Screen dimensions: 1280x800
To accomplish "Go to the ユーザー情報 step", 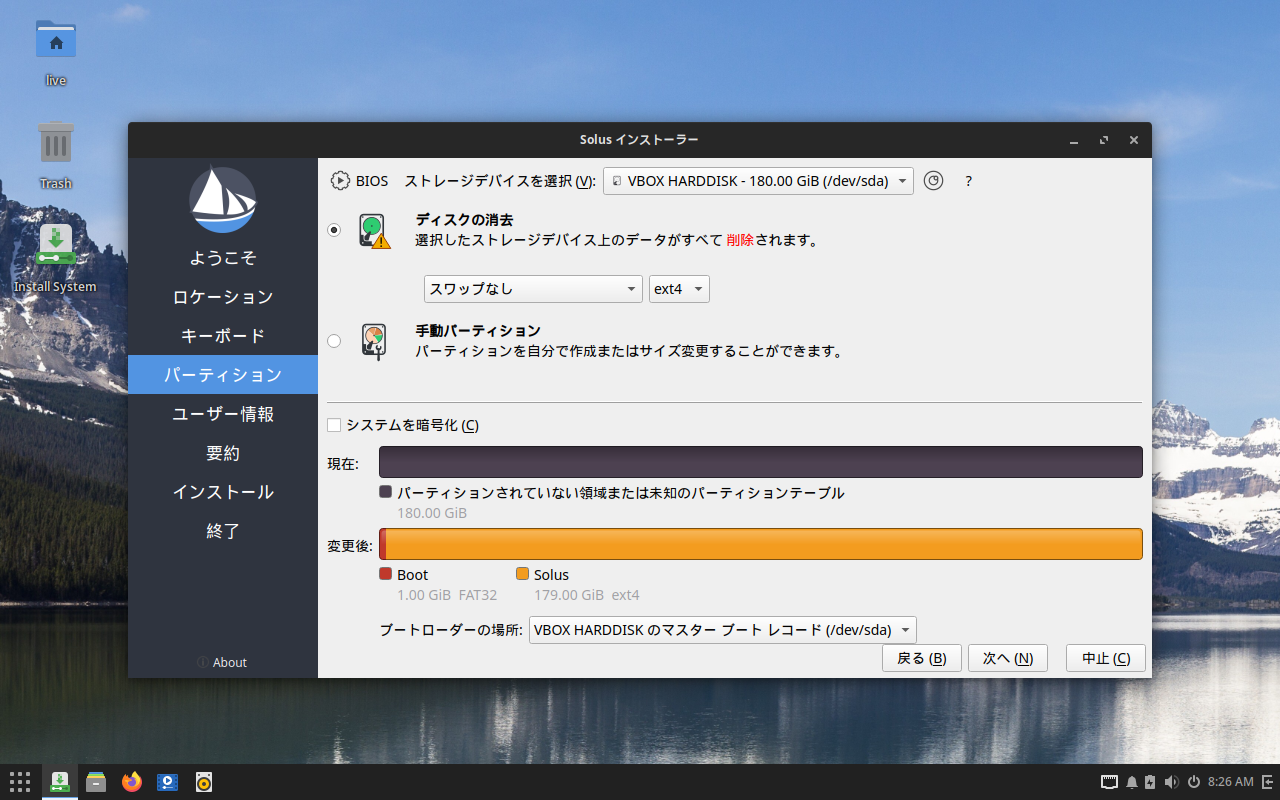I will click(223, 414).
